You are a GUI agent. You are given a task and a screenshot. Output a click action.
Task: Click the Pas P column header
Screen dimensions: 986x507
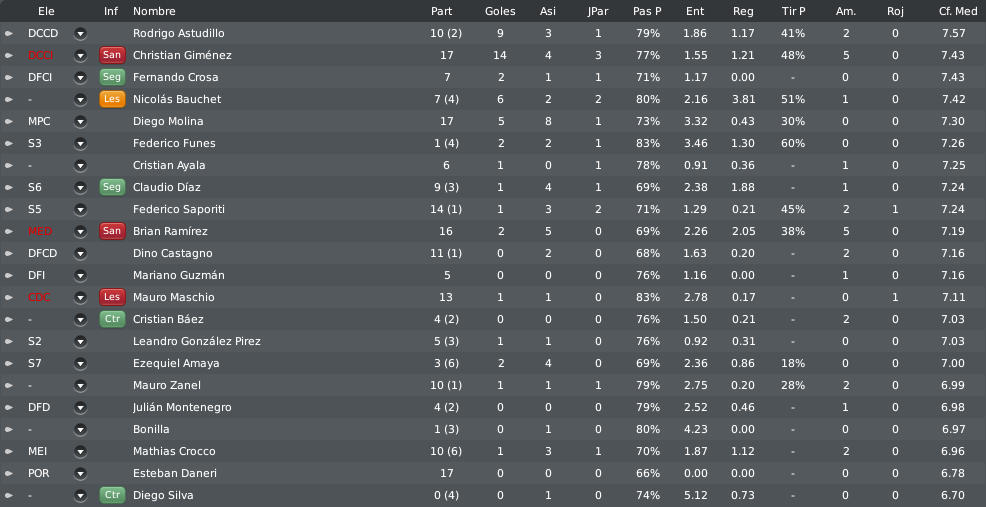[647, 11]
